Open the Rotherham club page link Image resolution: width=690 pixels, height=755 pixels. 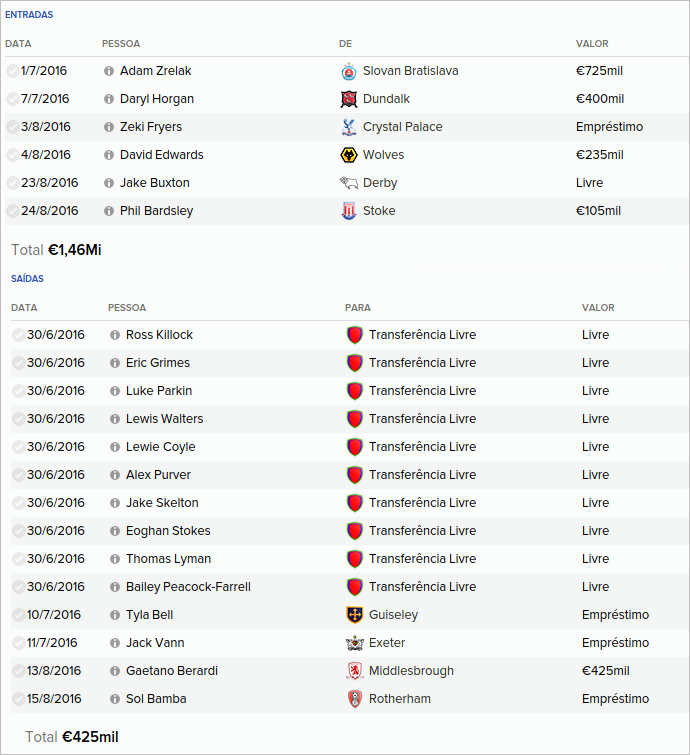(x=399, y=699)
